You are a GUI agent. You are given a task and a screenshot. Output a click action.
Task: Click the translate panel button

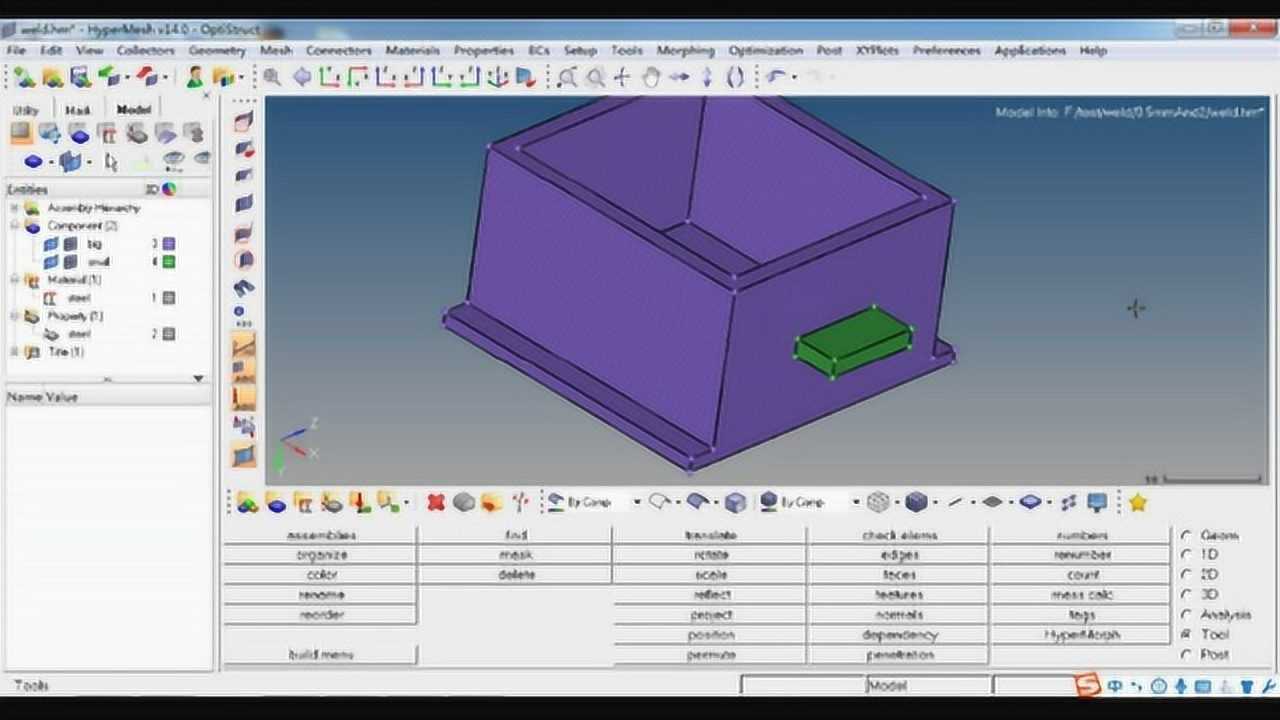(x=710, y=535)
